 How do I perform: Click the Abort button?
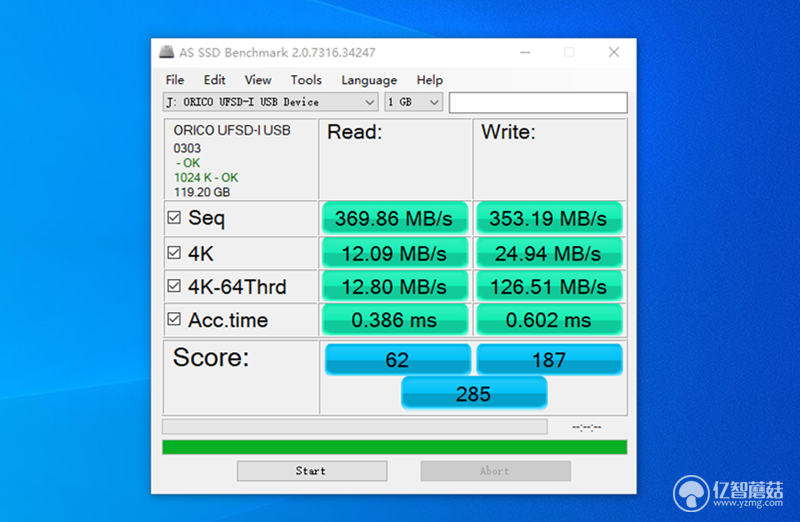tap(495, 471)
